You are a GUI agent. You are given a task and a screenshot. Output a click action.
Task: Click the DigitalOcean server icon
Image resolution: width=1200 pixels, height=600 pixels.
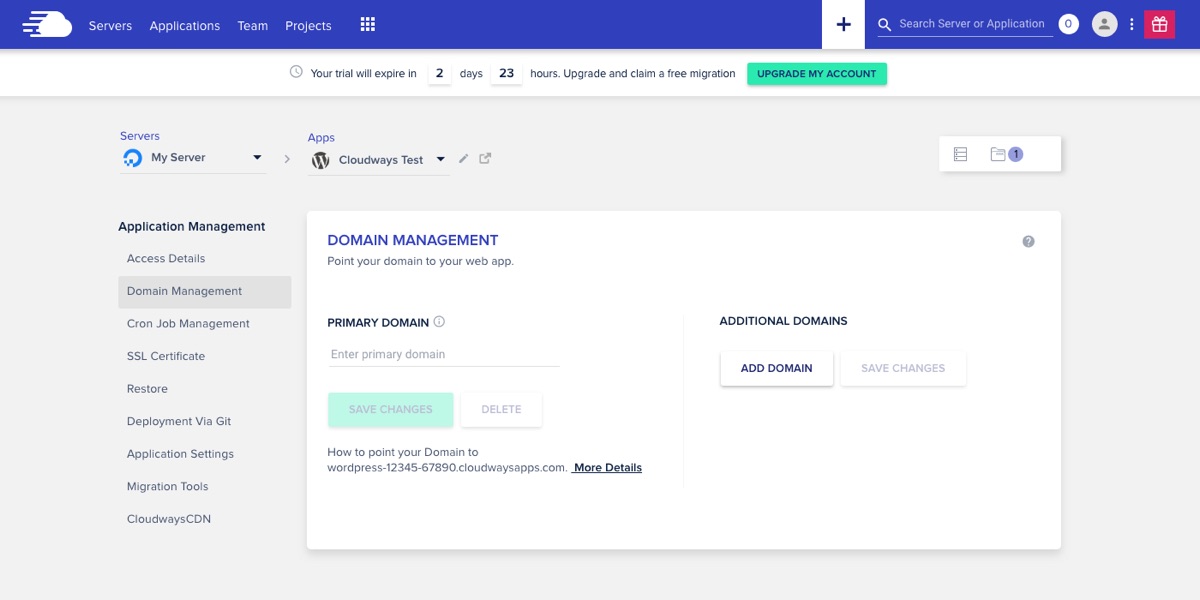coord(132,158)
